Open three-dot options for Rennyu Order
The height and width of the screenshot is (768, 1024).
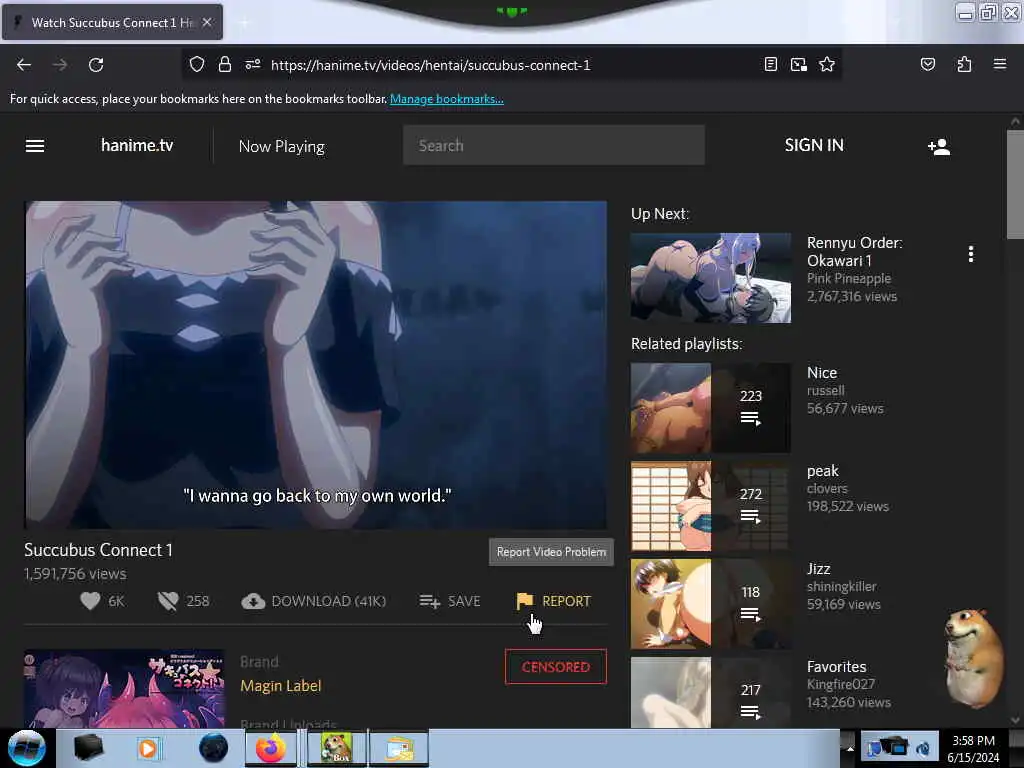(x=970, y=254)
